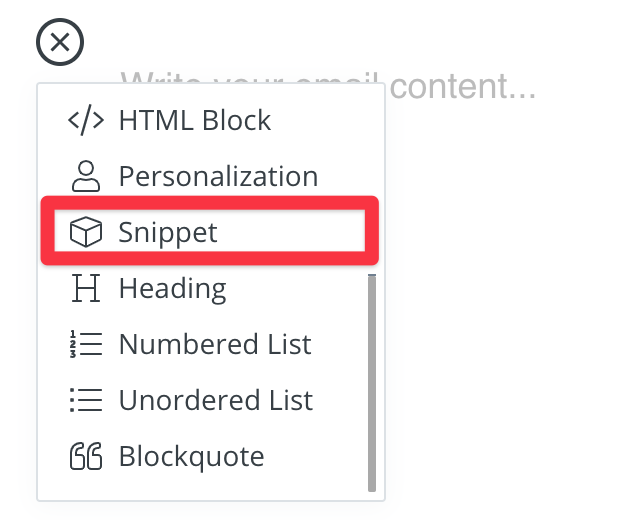This screenshot has width=640, height=520.
Task: Pick the Heading menu entry text
Action: click(x=172, y=289)
